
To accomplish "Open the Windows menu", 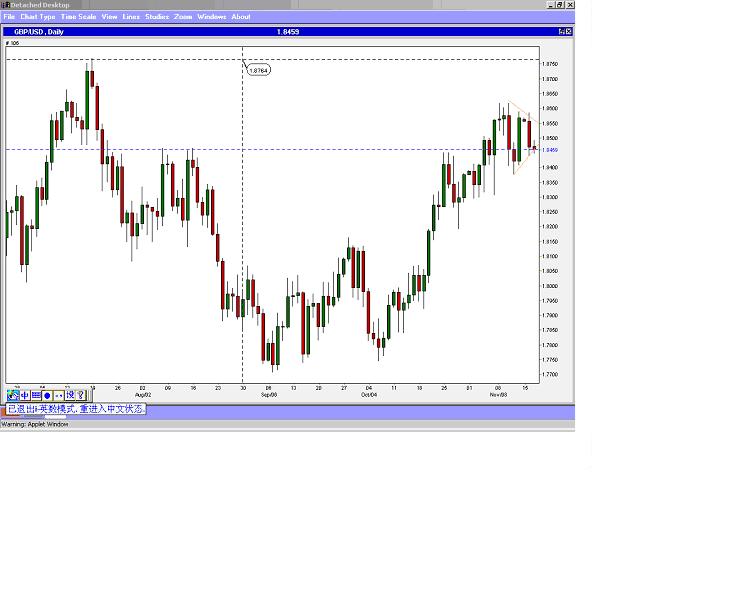I will point(211,17).
